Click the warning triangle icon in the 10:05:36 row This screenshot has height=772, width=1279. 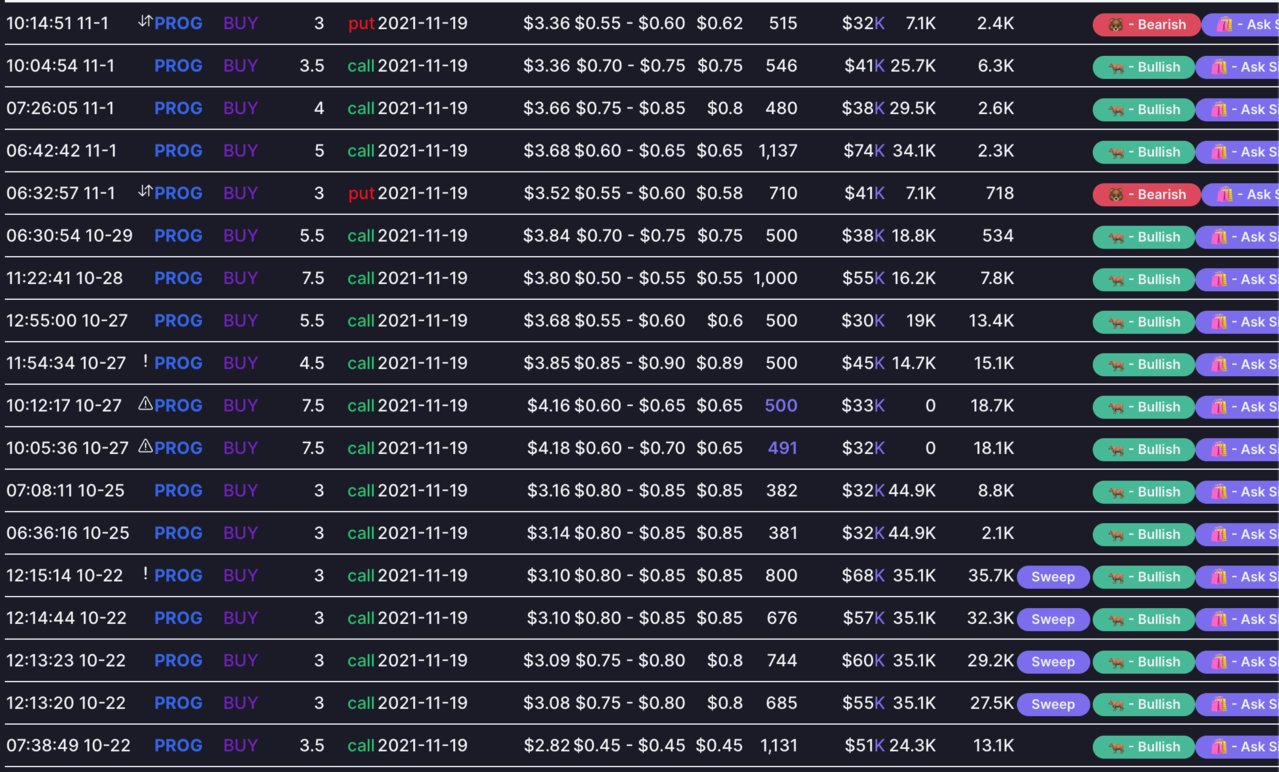145,446
